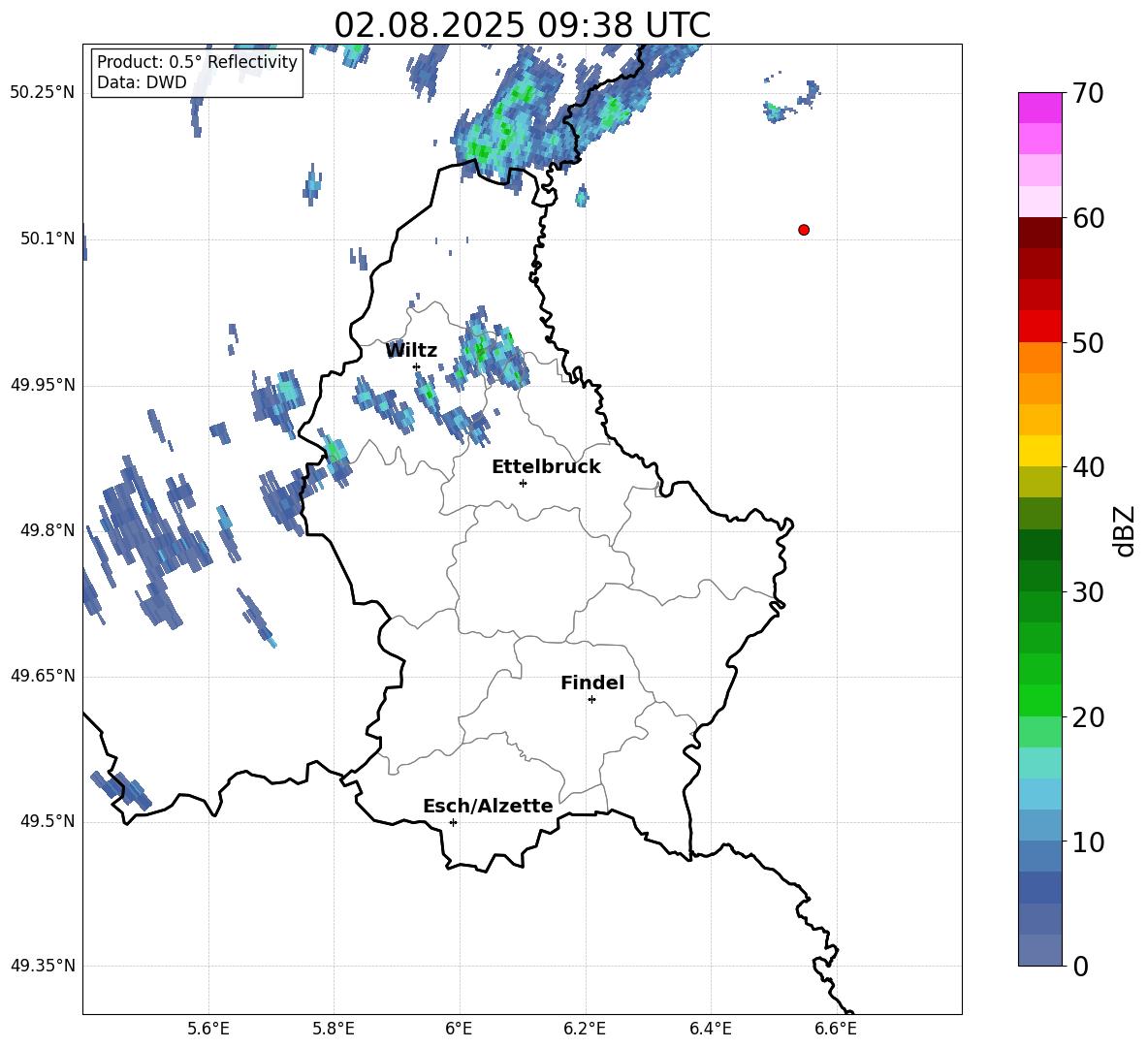Viewport: 1148px width, 1048px height.
Task: Click the Wiltz station label
Action: [411, 351]
